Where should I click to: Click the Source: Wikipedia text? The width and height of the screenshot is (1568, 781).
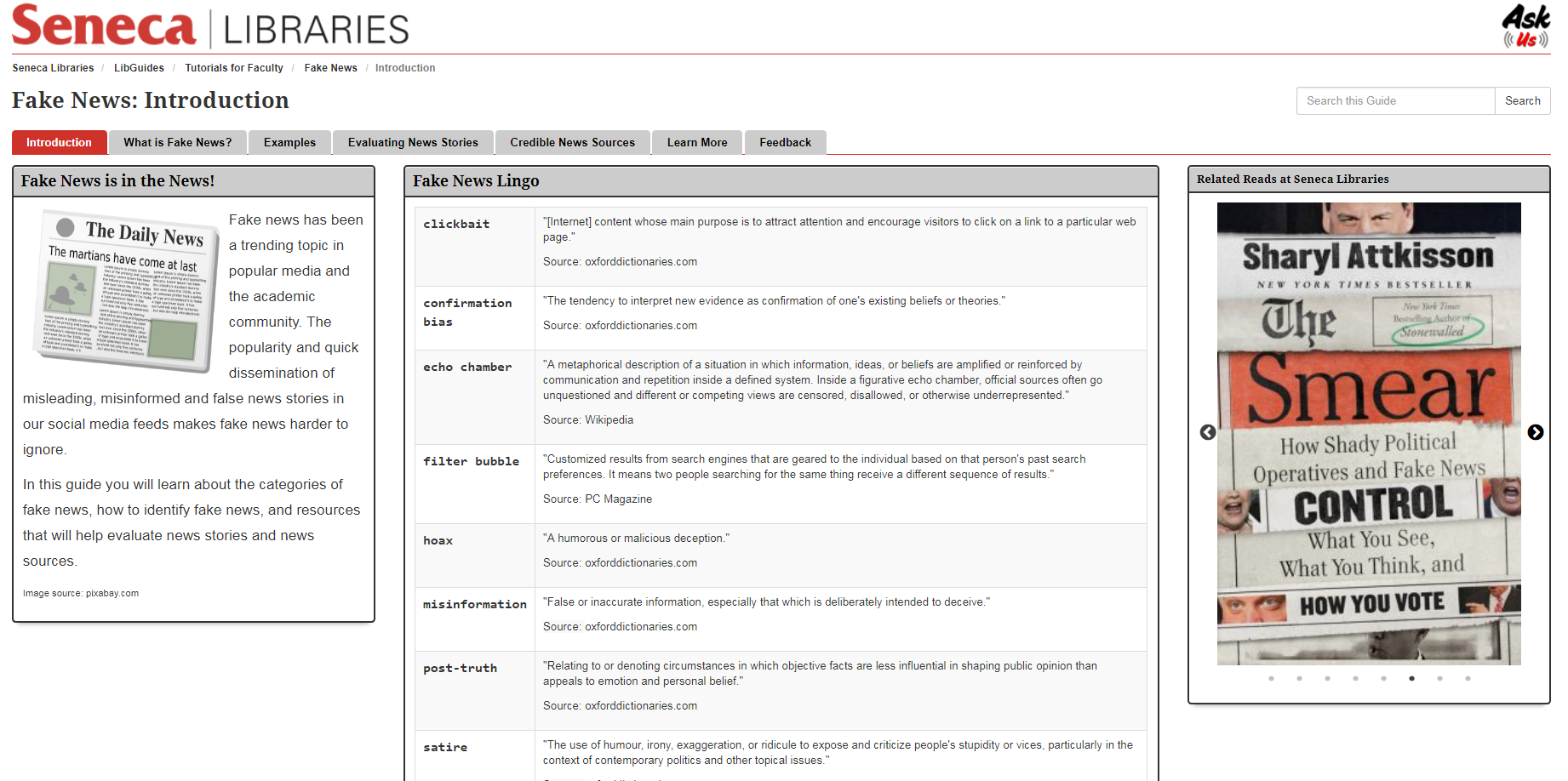click(x=588, y=419)
